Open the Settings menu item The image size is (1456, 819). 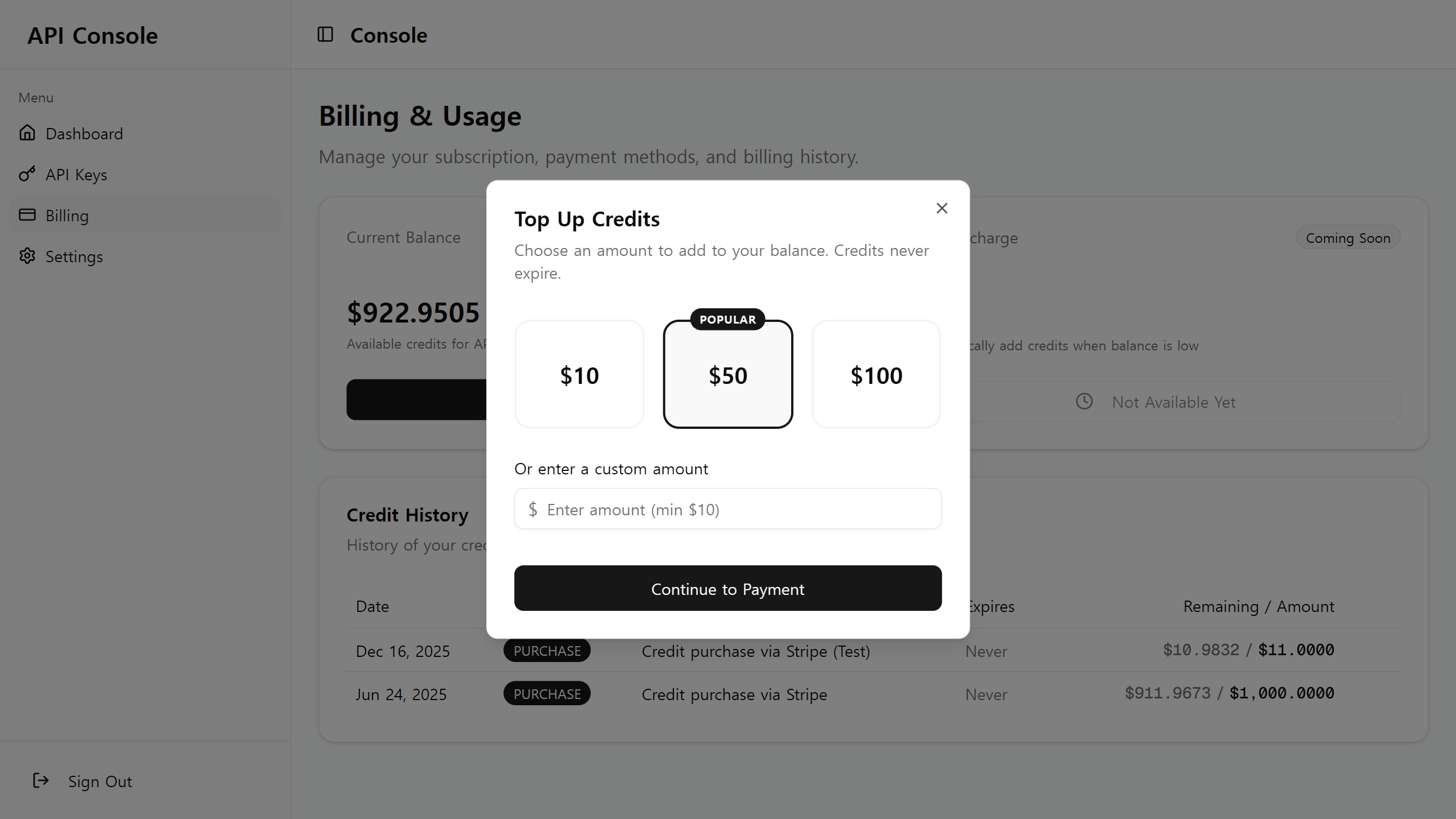(x=74, y=257)
